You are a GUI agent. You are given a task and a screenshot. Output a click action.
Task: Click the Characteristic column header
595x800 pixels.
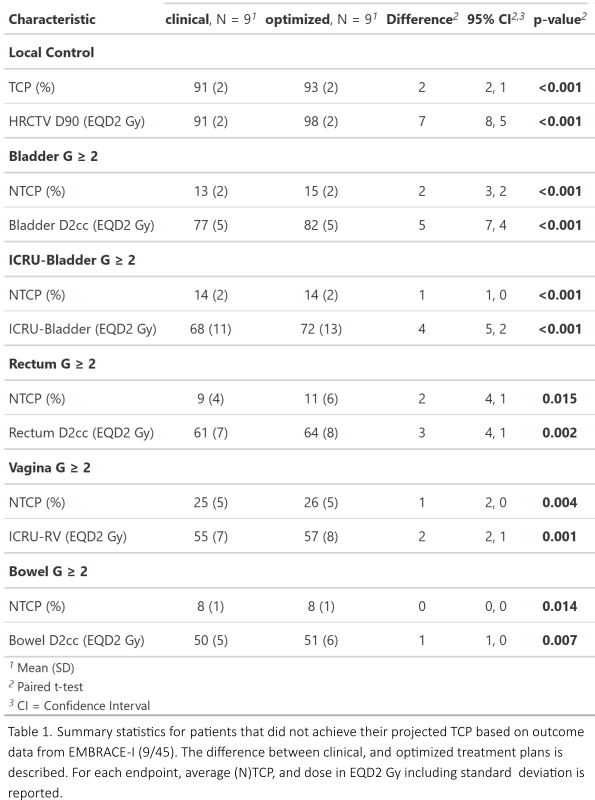[52, 19]
